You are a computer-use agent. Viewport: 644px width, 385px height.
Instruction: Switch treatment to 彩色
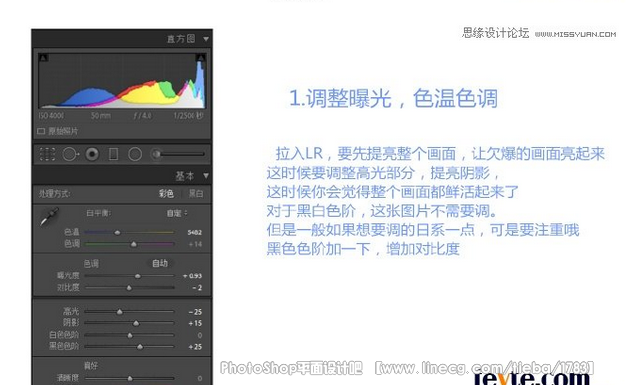pyautogui.click(x=166, y=194)
